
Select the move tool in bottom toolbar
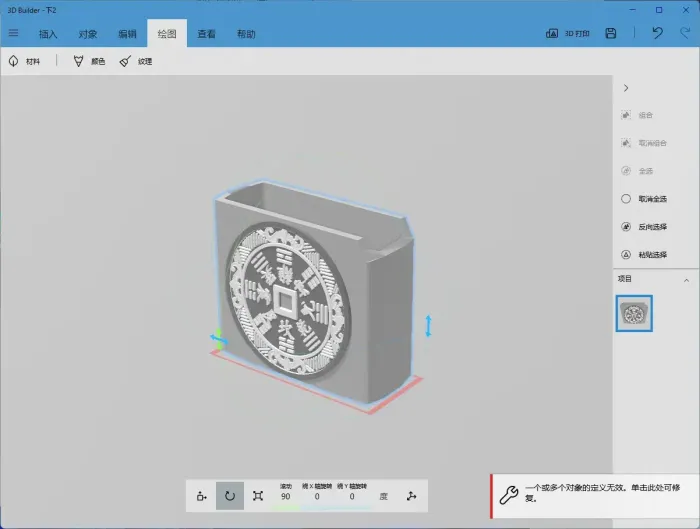tap(202, 496)
